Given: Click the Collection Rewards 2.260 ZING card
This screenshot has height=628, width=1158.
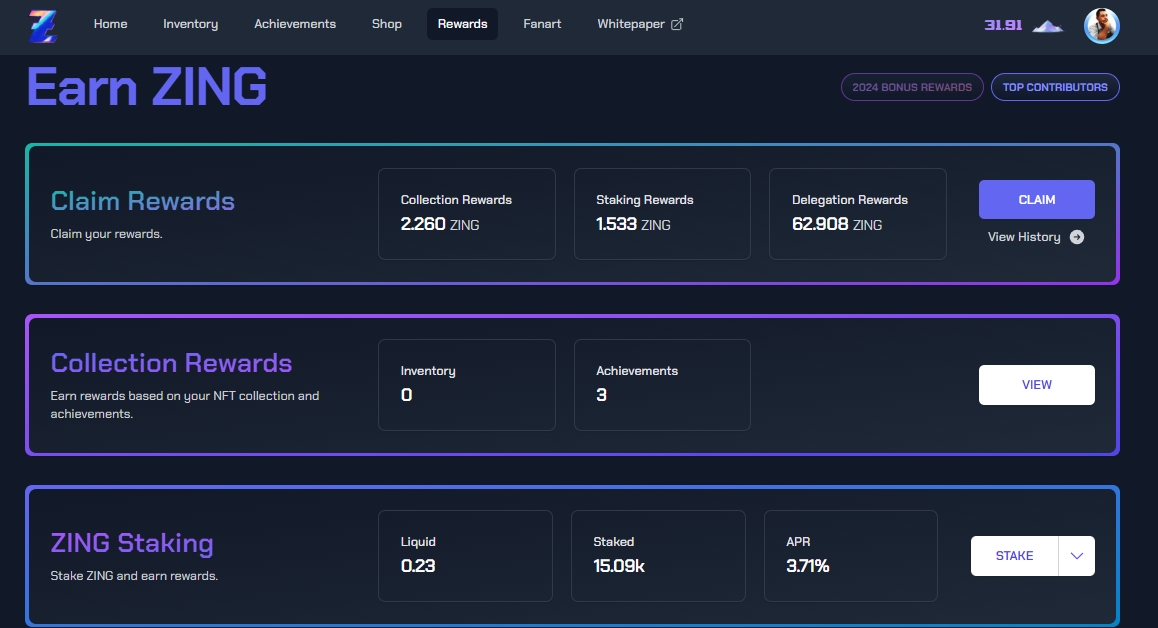Looking at the screenshot, I should coord(467,214).
